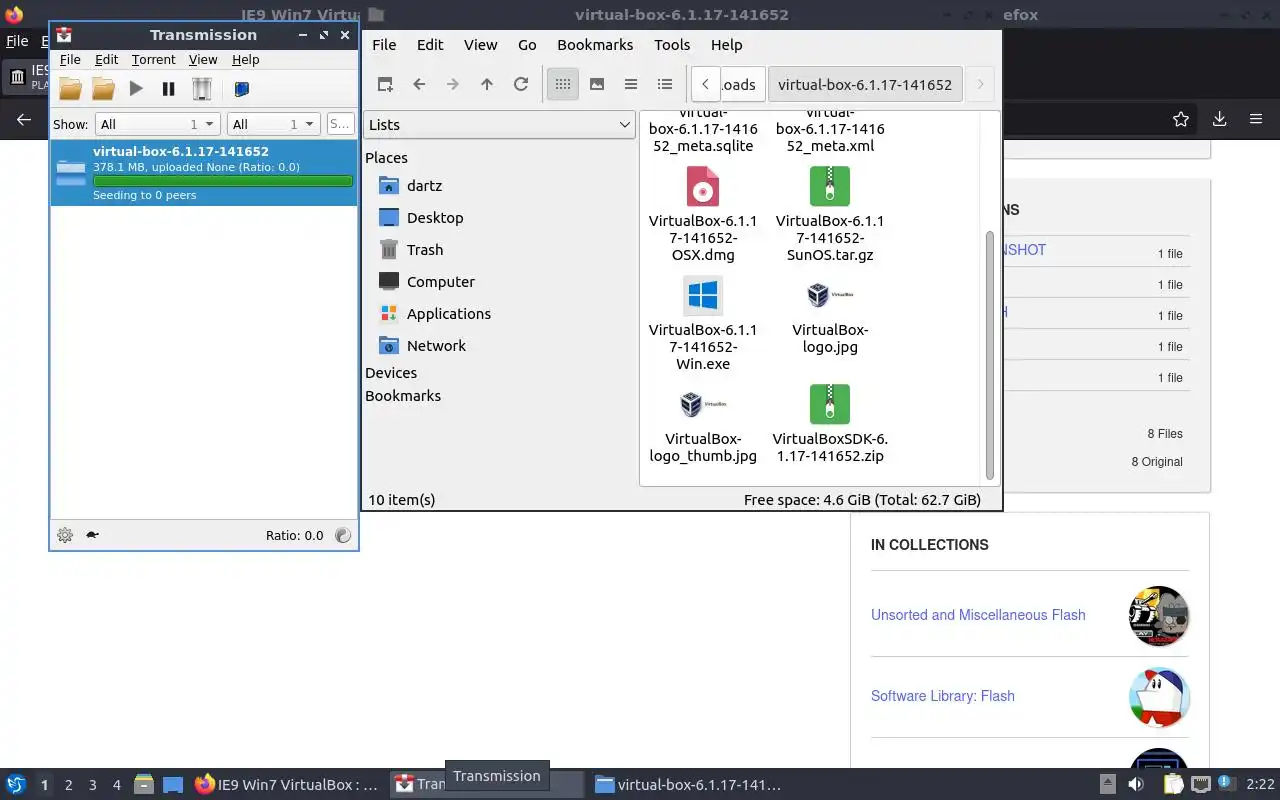Open Firefox hamburger menu

1256,119
